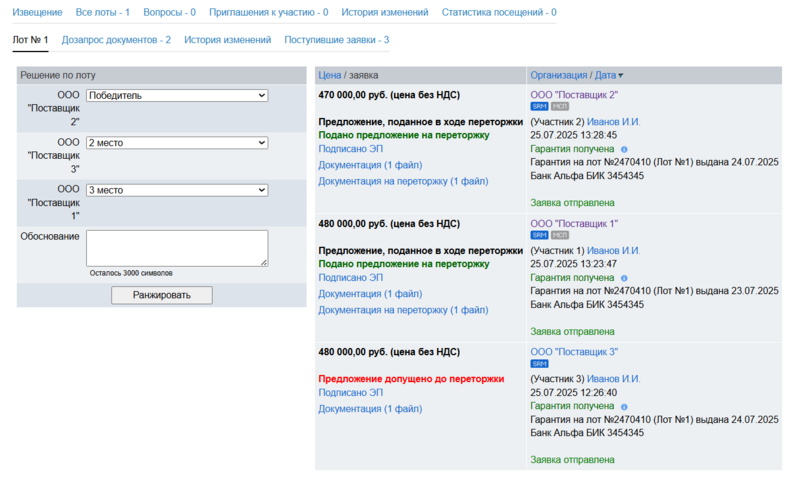Click sort arrow in Организация / Дата header

(x=620, y=75)
